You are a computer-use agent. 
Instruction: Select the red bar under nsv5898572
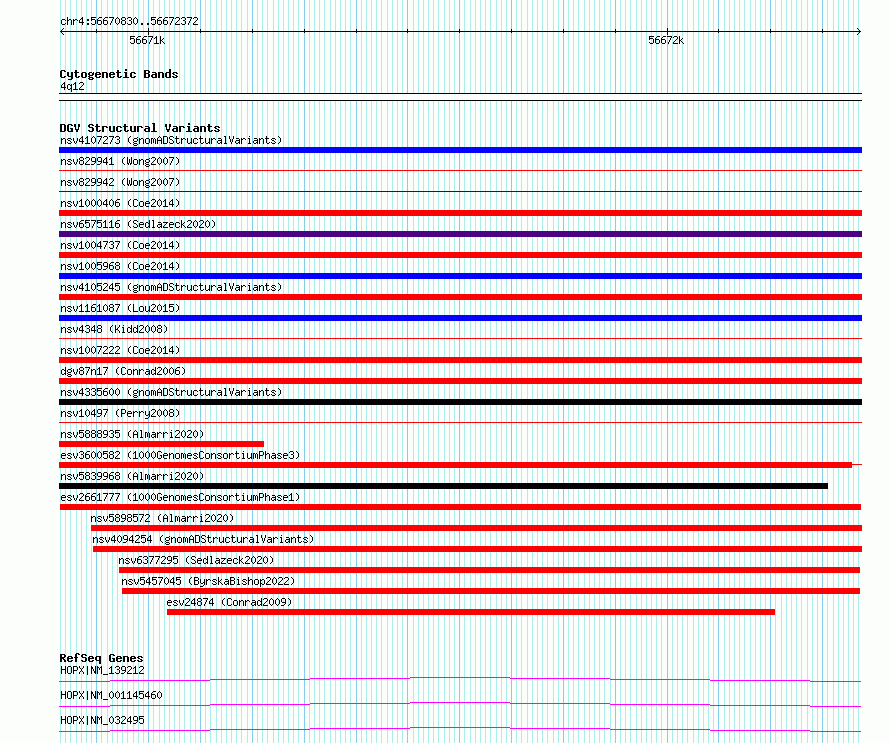(x=477, y=528)
